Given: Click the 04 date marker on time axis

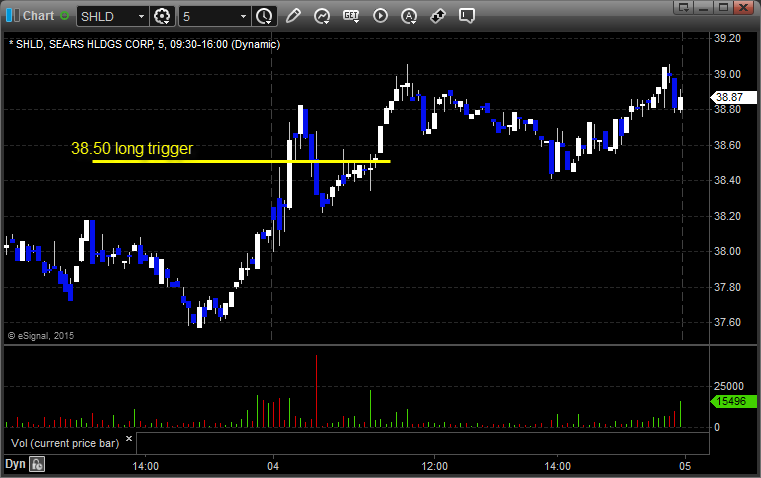Looking at the screenshot, I should 273,466.
